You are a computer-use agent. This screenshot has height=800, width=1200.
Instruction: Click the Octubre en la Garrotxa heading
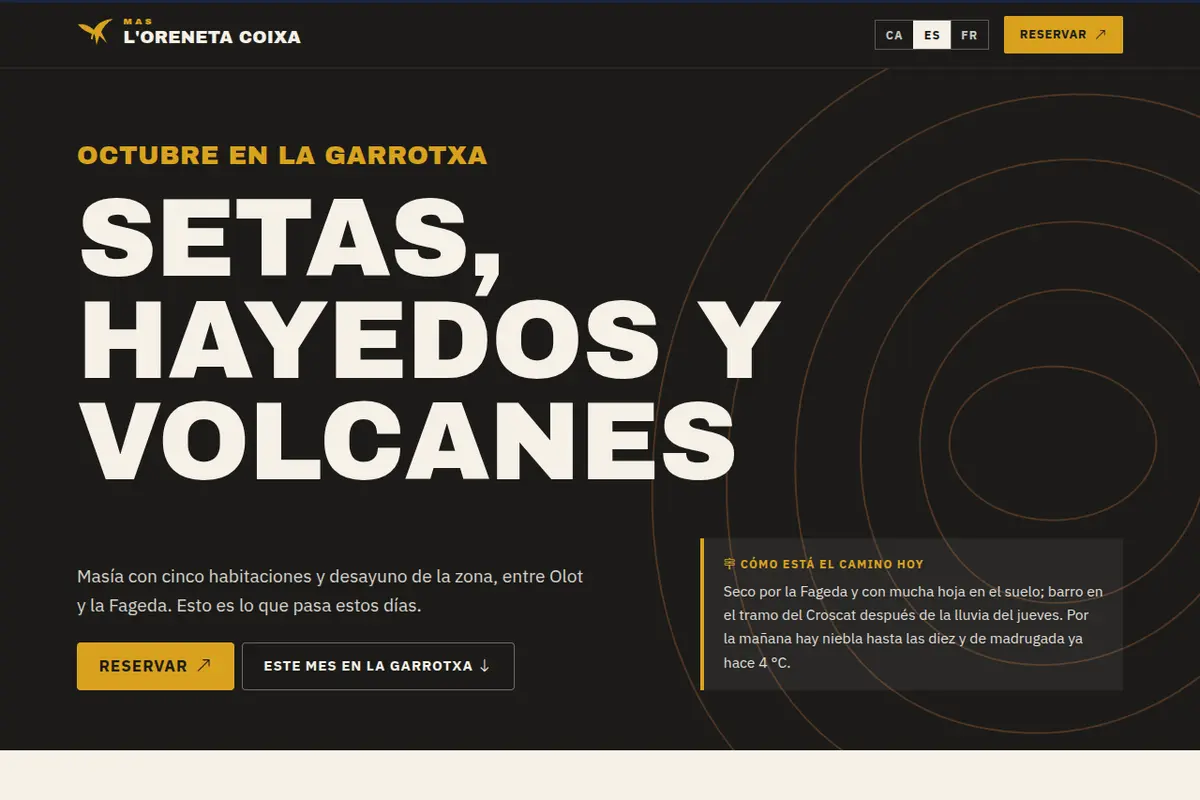tap(282, 156)
